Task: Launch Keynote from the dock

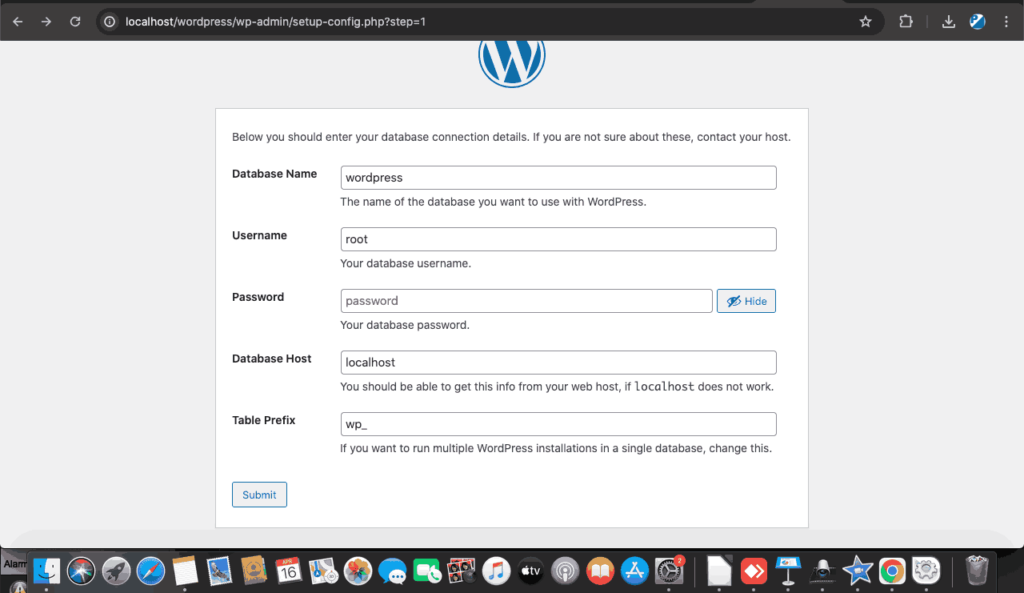Action: 787,571
